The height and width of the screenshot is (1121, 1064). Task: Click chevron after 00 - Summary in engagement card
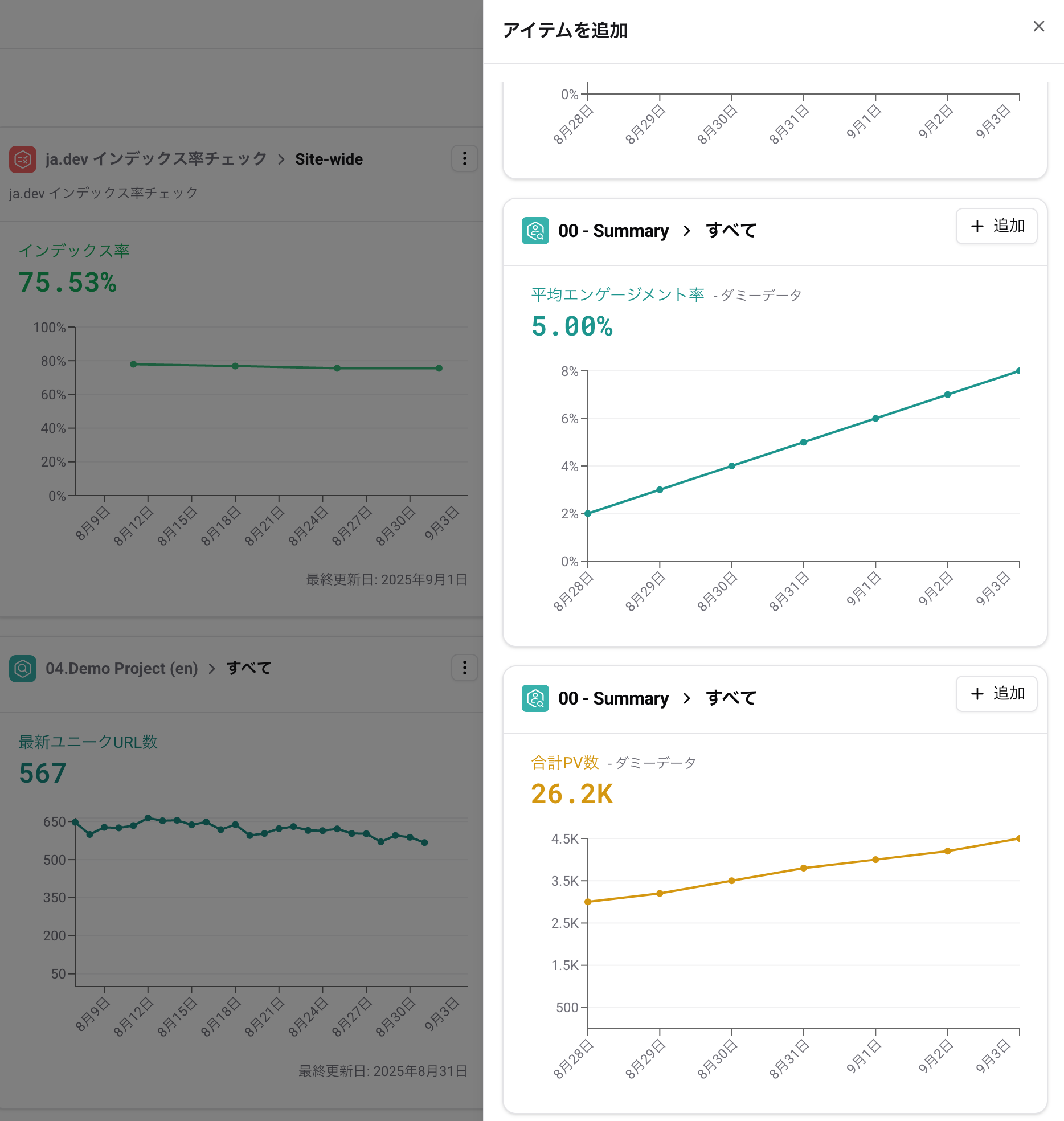coord(687,231)
